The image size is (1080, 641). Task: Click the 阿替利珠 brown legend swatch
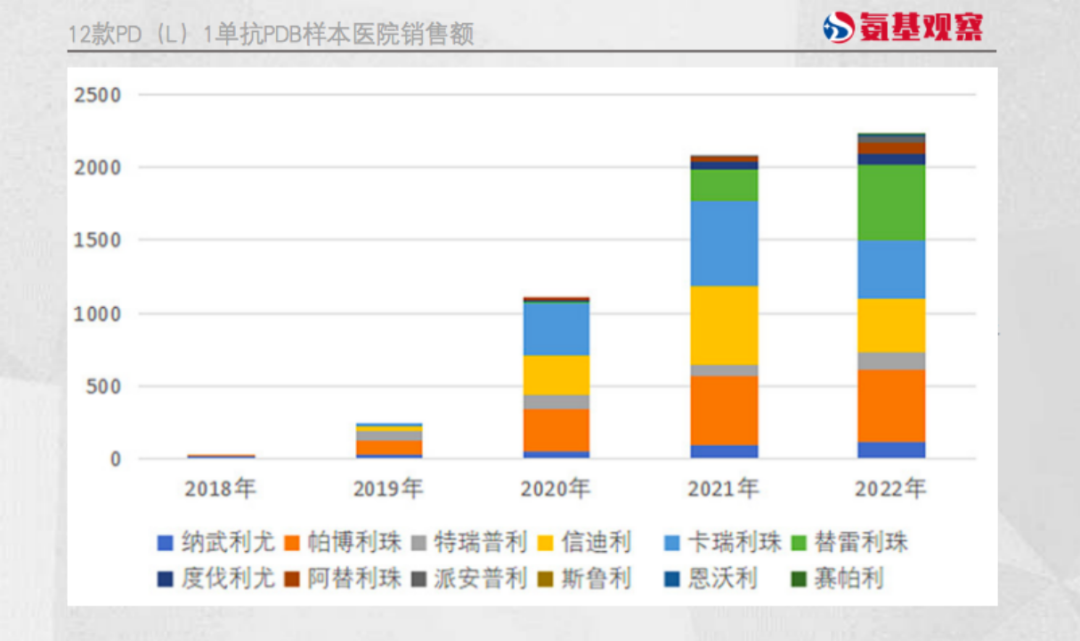tap(292, 579)
